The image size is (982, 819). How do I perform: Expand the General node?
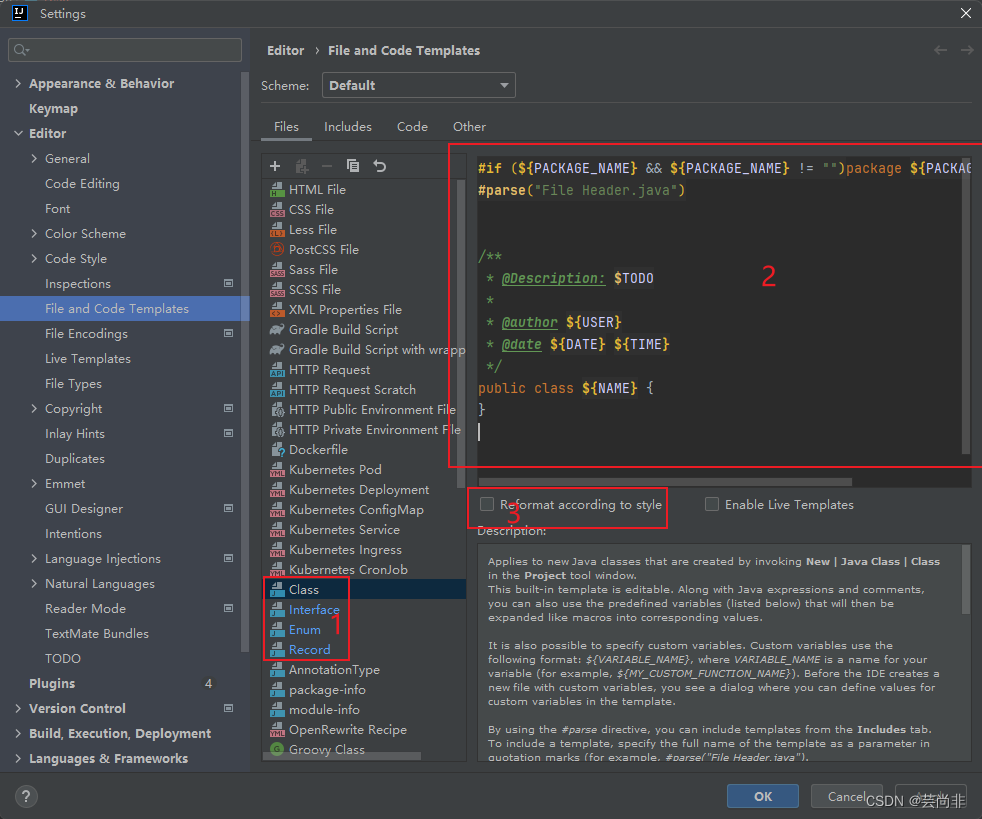(34, 158)
